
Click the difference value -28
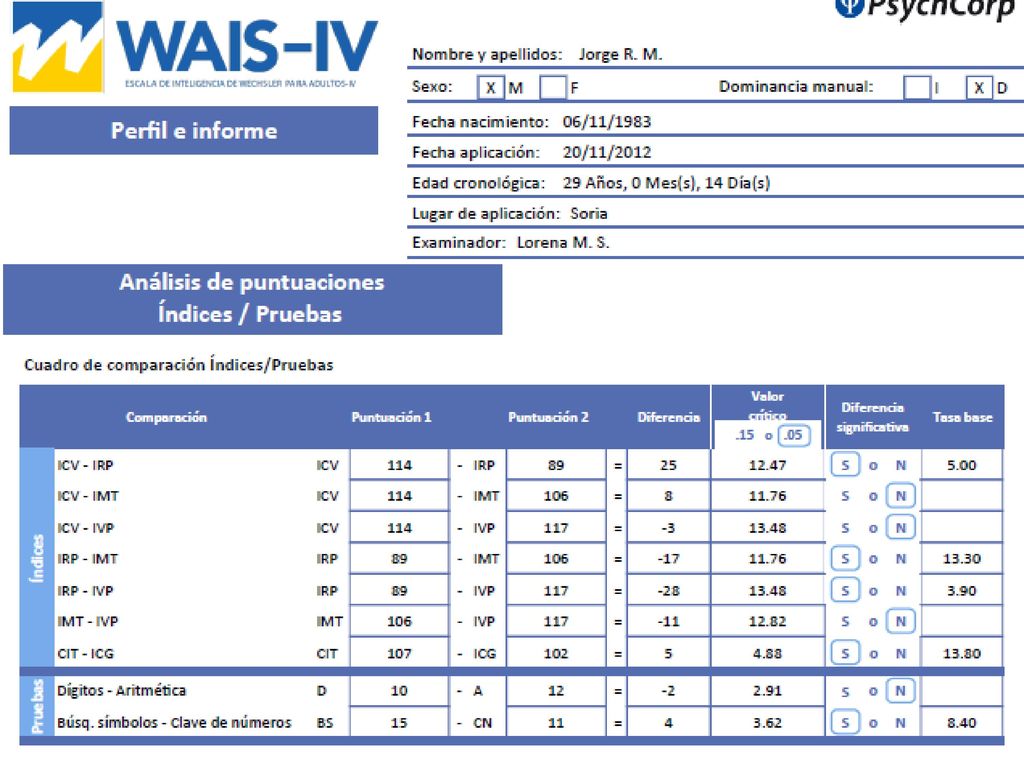click(668, 590)
